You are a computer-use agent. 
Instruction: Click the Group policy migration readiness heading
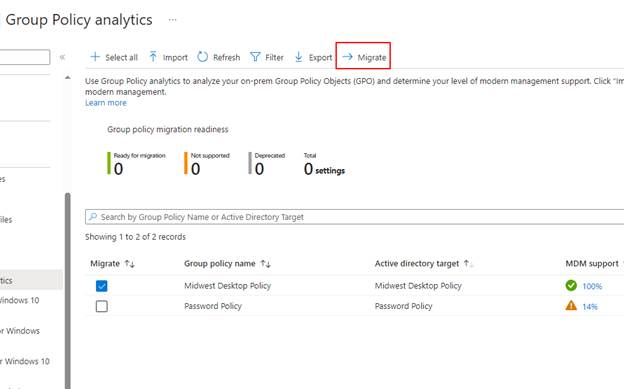[x=168, y=129]
